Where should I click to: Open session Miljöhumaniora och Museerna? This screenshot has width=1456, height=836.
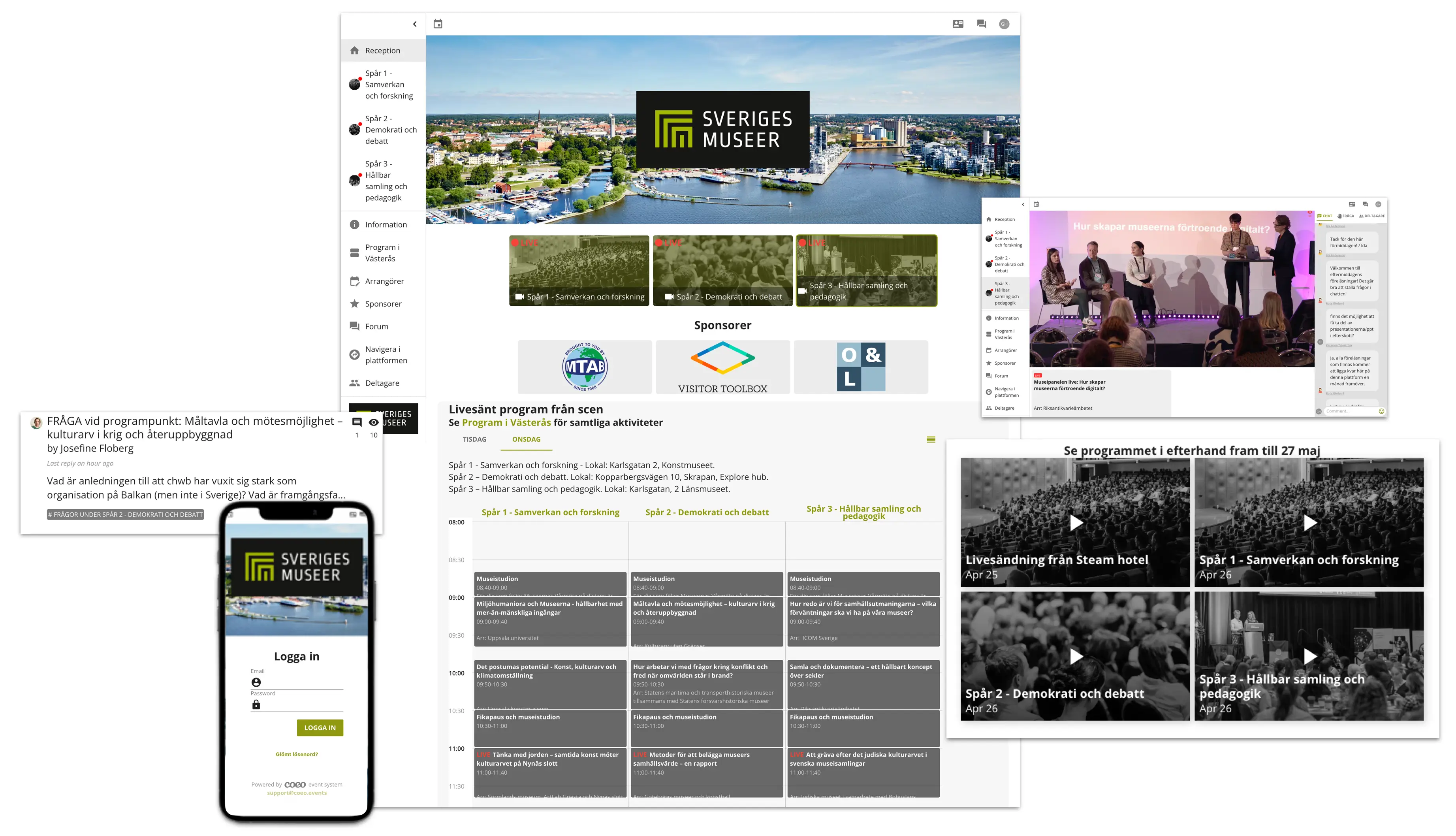[550, 622]
